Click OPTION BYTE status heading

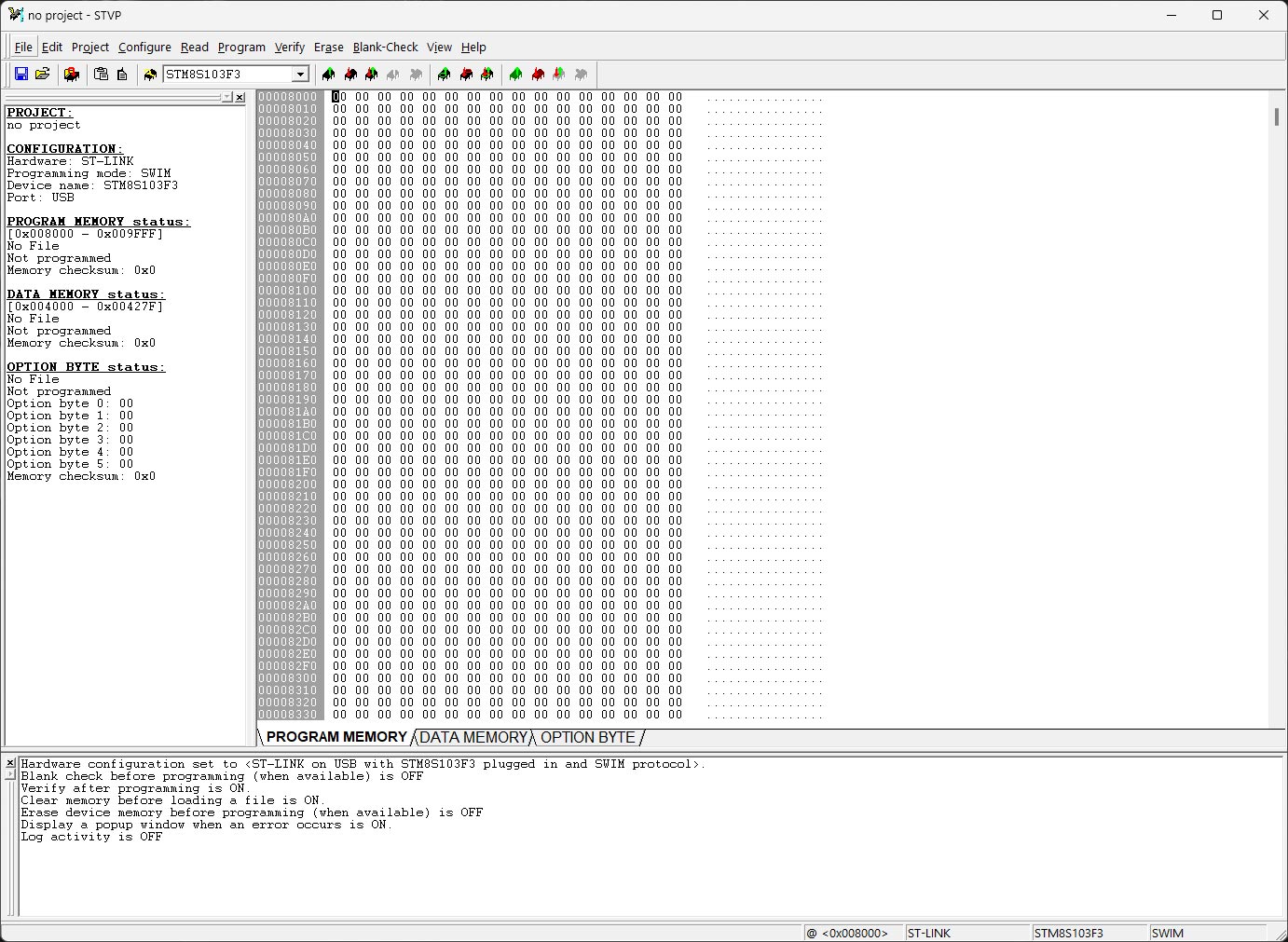[86, 367]
